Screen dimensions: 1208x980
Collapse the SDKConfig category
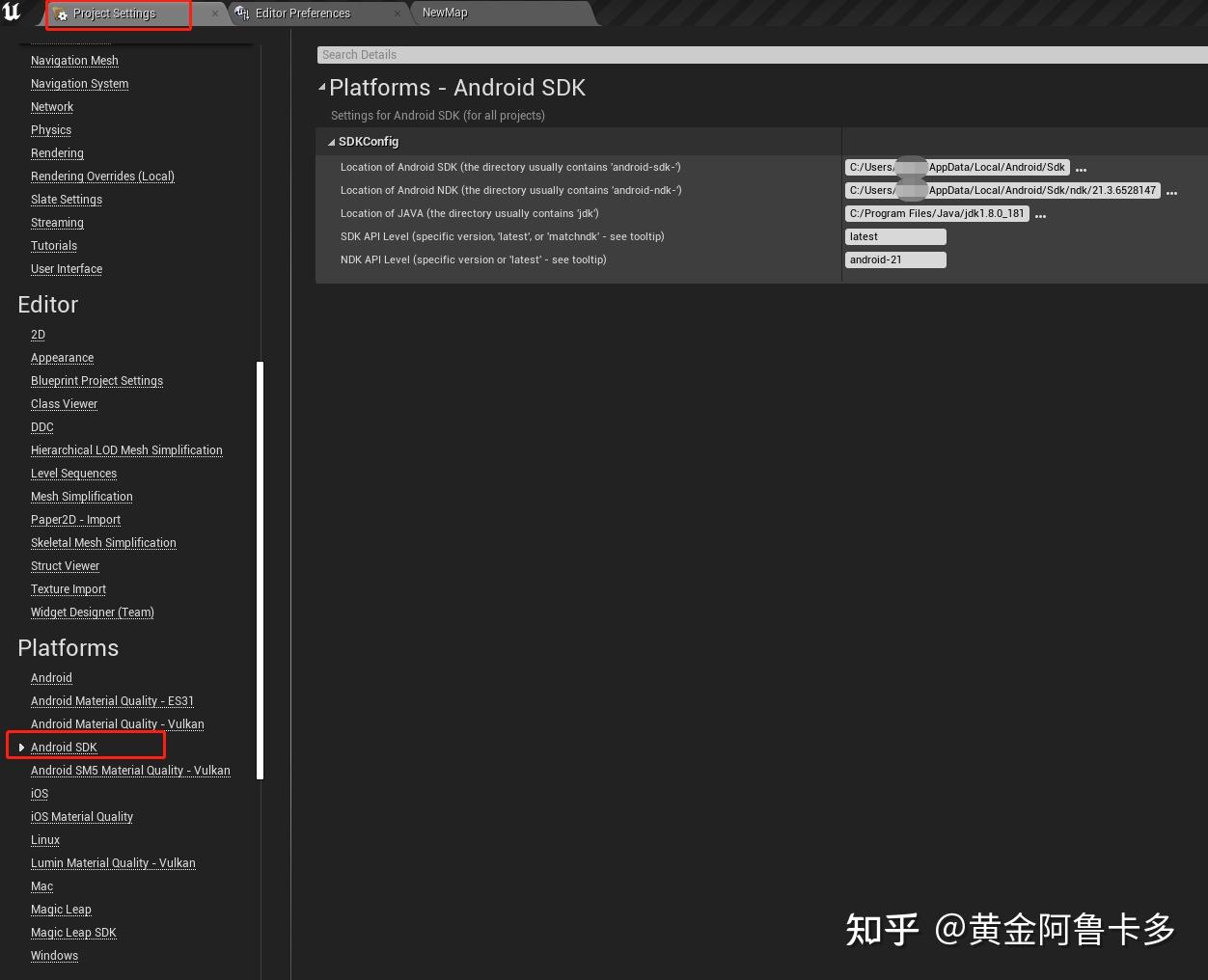tap(331, 142)
